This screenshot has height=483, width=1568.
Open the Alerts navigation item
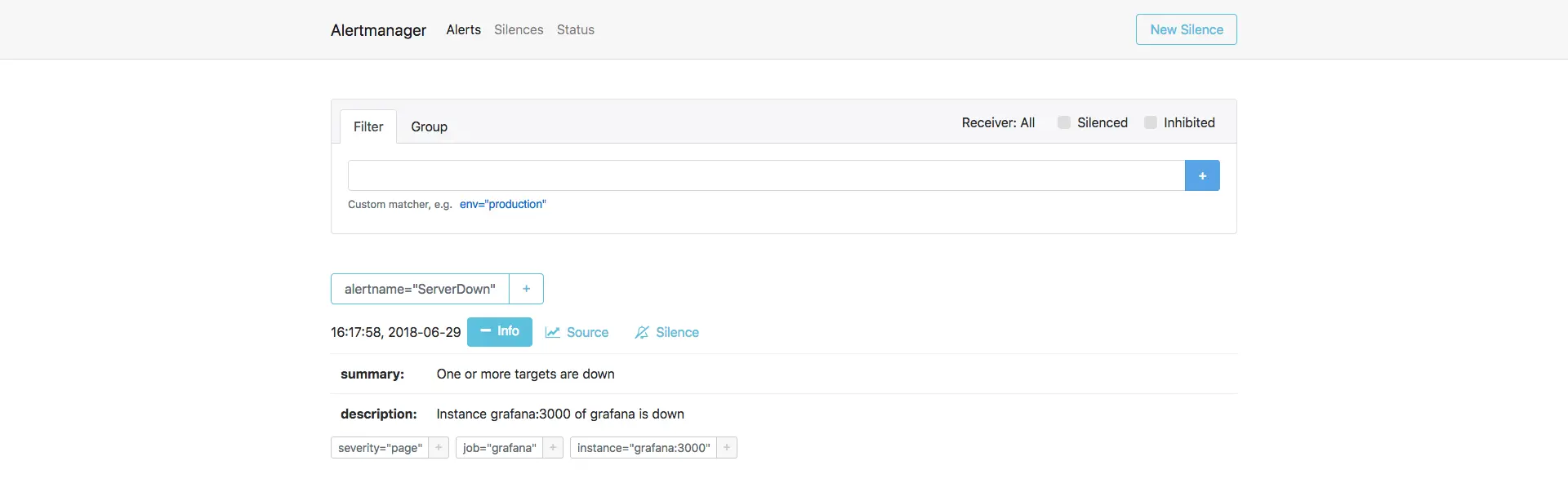click(x=463, y=29)
